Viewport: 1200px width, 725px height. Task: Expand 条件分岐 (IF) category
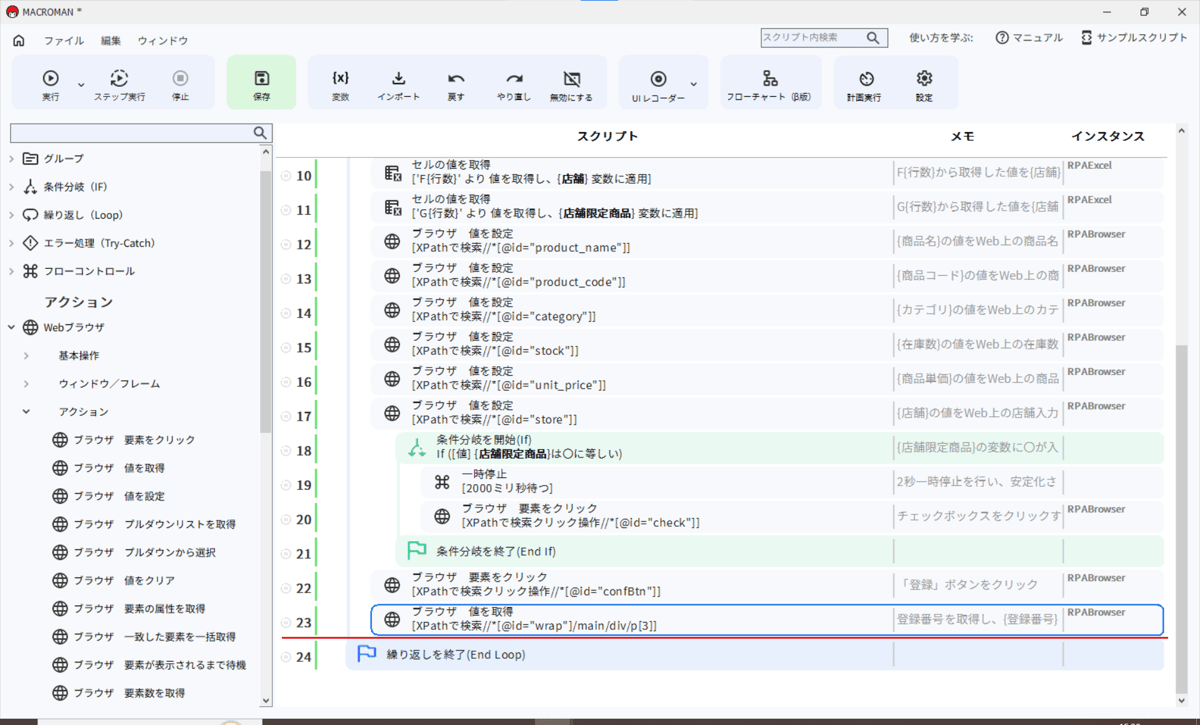coord(12,186)
